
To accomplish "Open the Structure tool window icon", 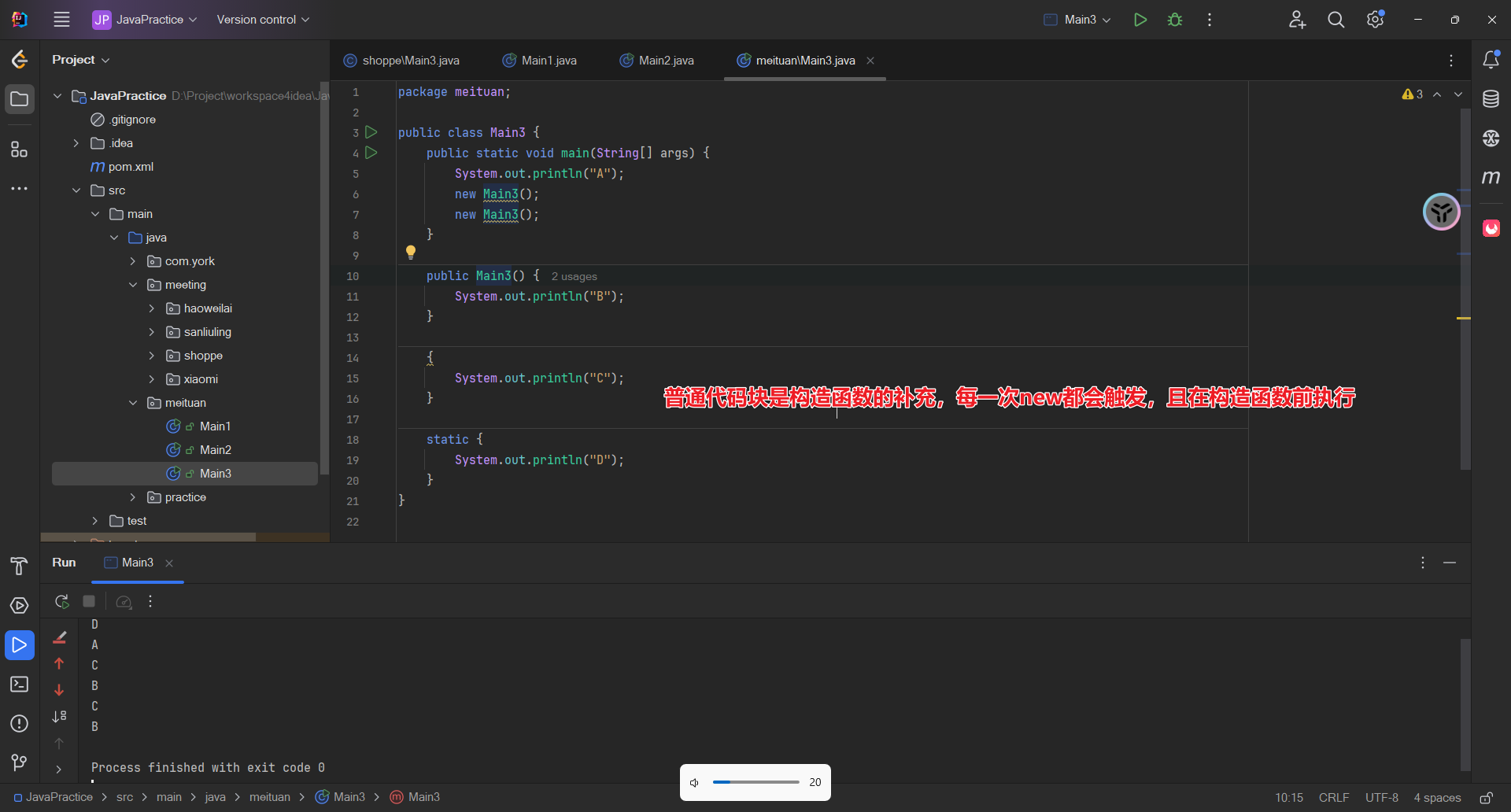I will [20, 149].
